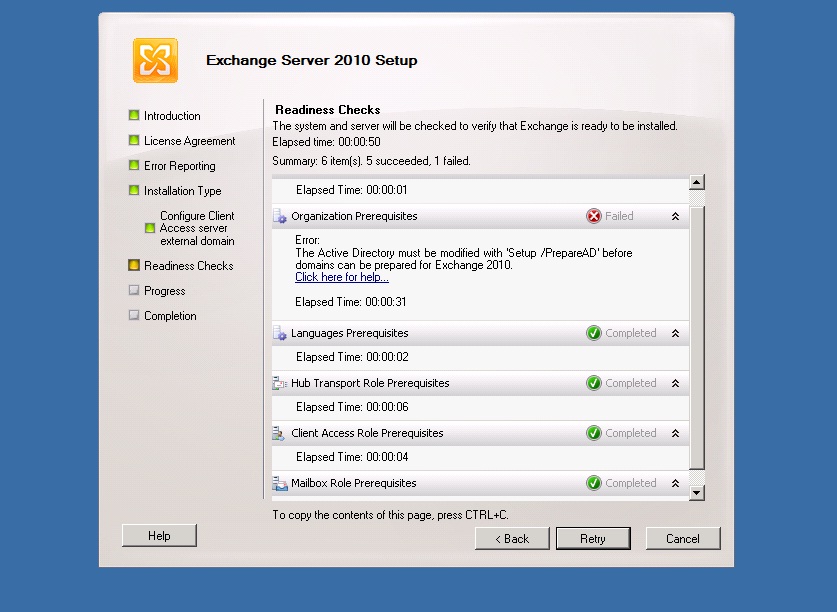The image size is (837, 612).
Task: Click green step marker beside License Agreement
Action: (x=134, y=140)
